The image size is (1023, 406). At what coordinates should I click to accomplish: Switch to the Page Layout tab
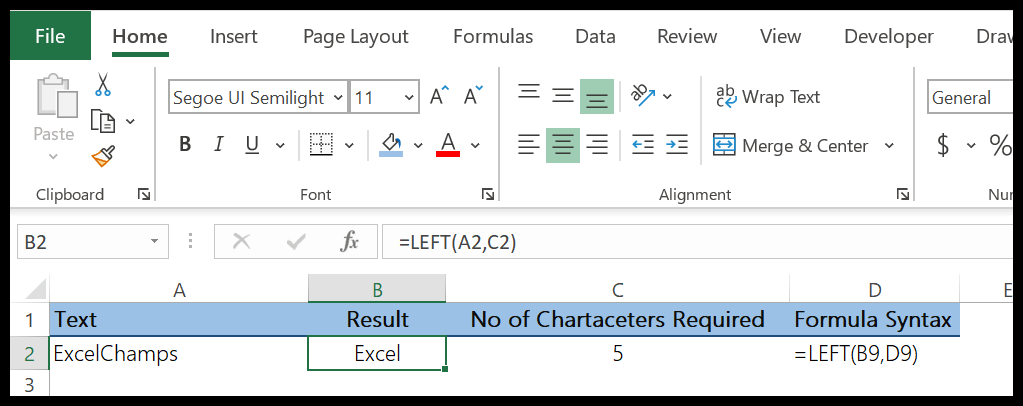coord(356,36)
